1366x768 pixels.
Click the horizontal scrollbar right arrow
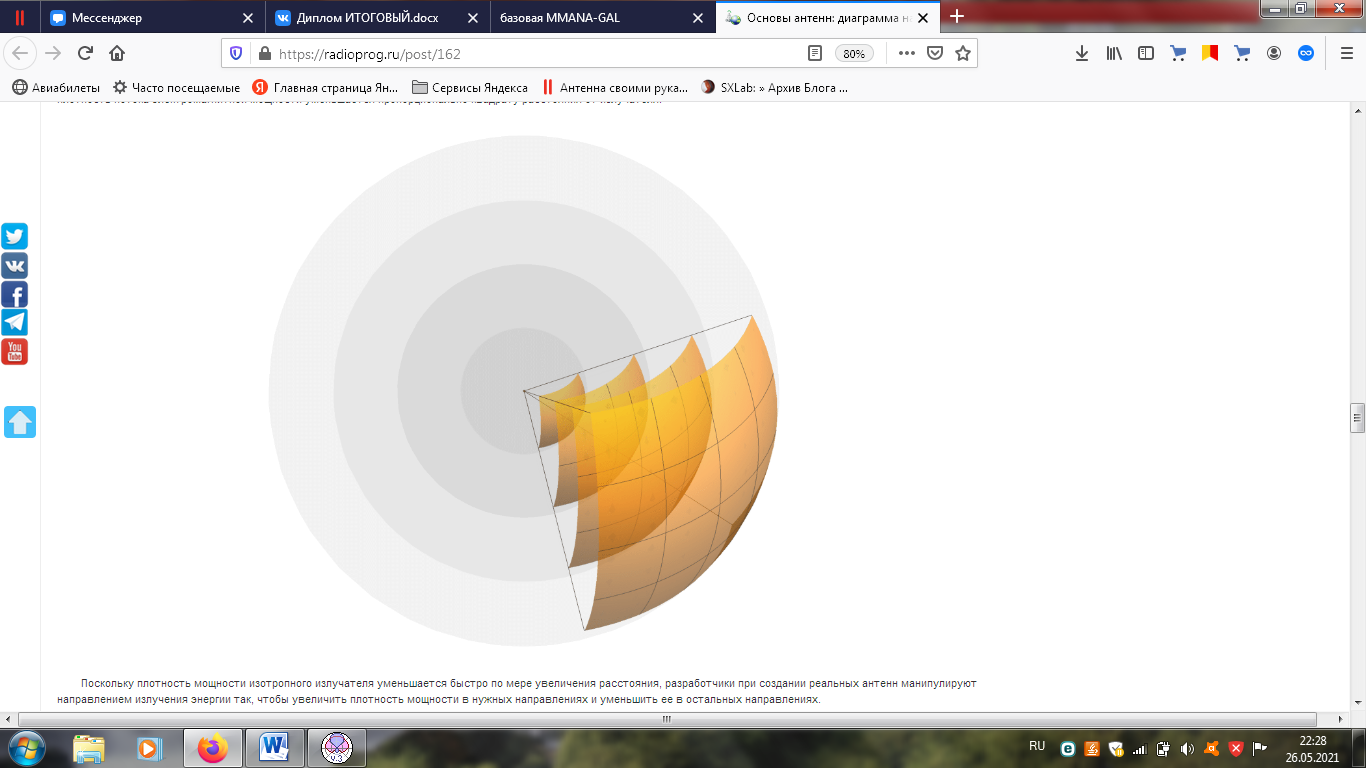[x=1339, y=719]
